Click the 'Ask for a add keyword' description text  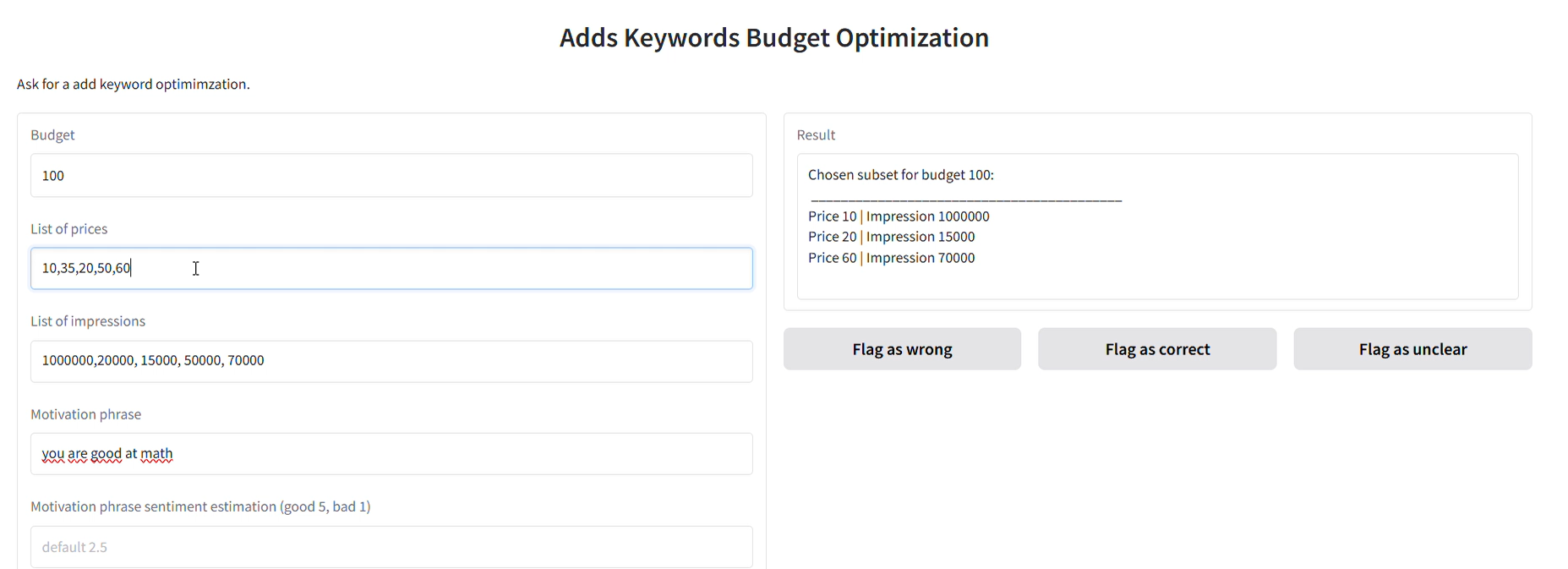pos(134,85)
